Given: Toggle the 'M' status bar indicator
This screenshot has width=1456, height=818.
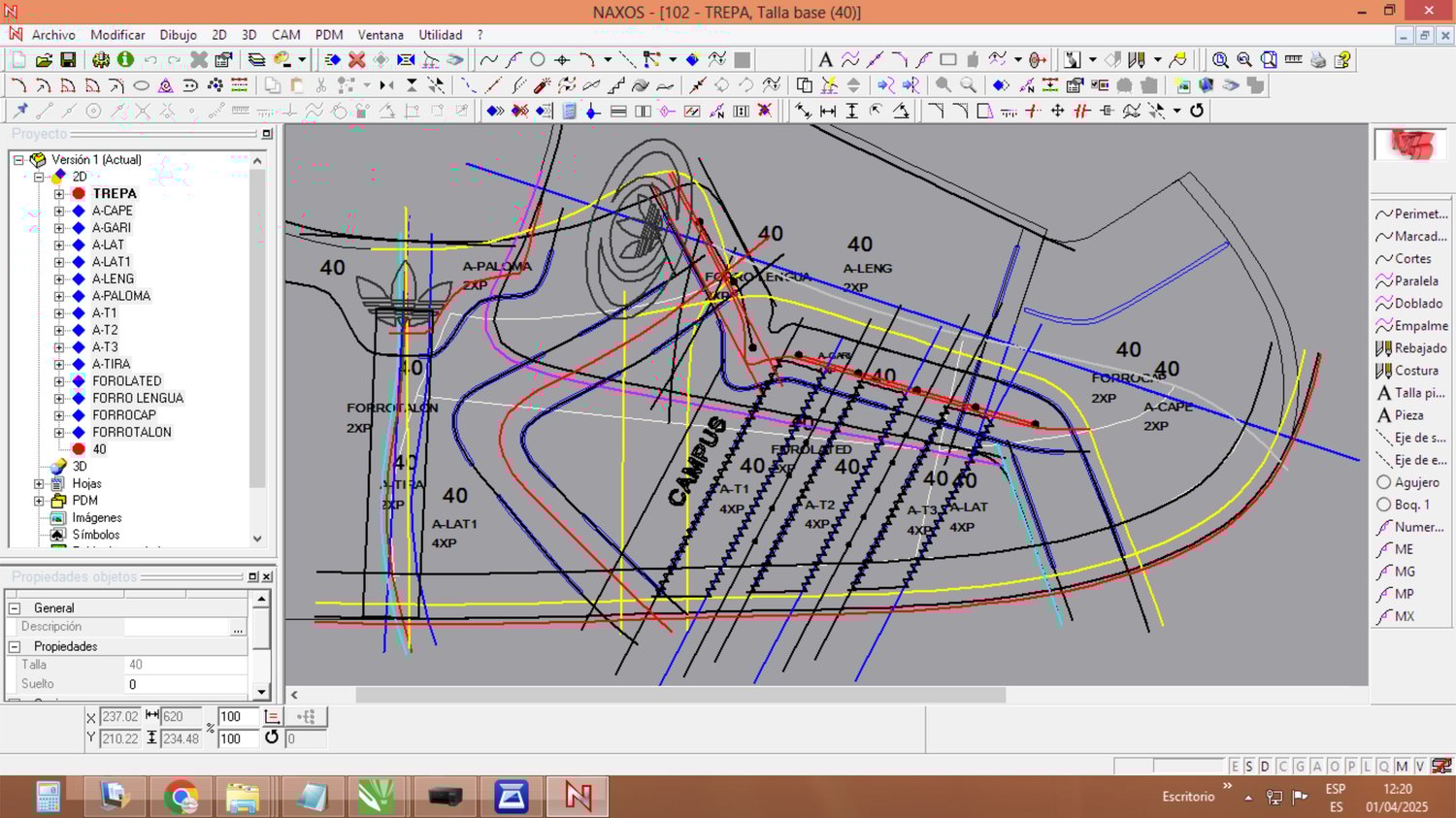Looking at the screenshot, I should click(x=1402, y=767).
